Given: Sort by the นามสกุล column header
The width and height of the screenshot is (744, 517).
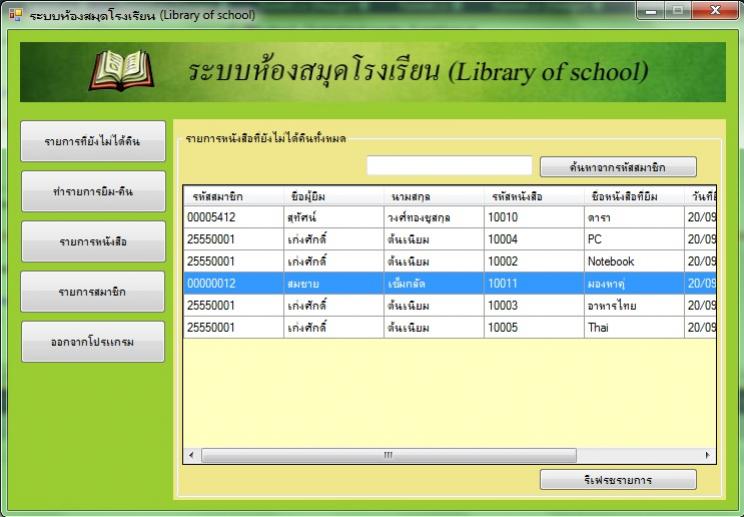Looking at the screenshot, I should (434, 196).
